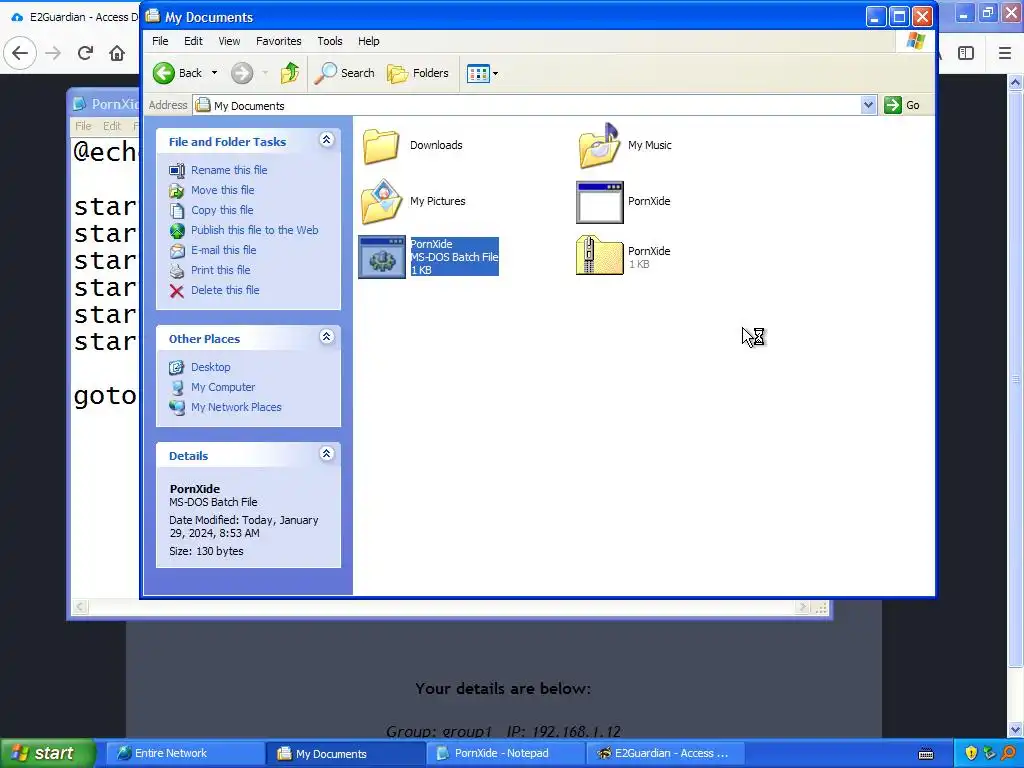Click browser home icon
Screen dimensions: 1024x768
click(117, 53)
